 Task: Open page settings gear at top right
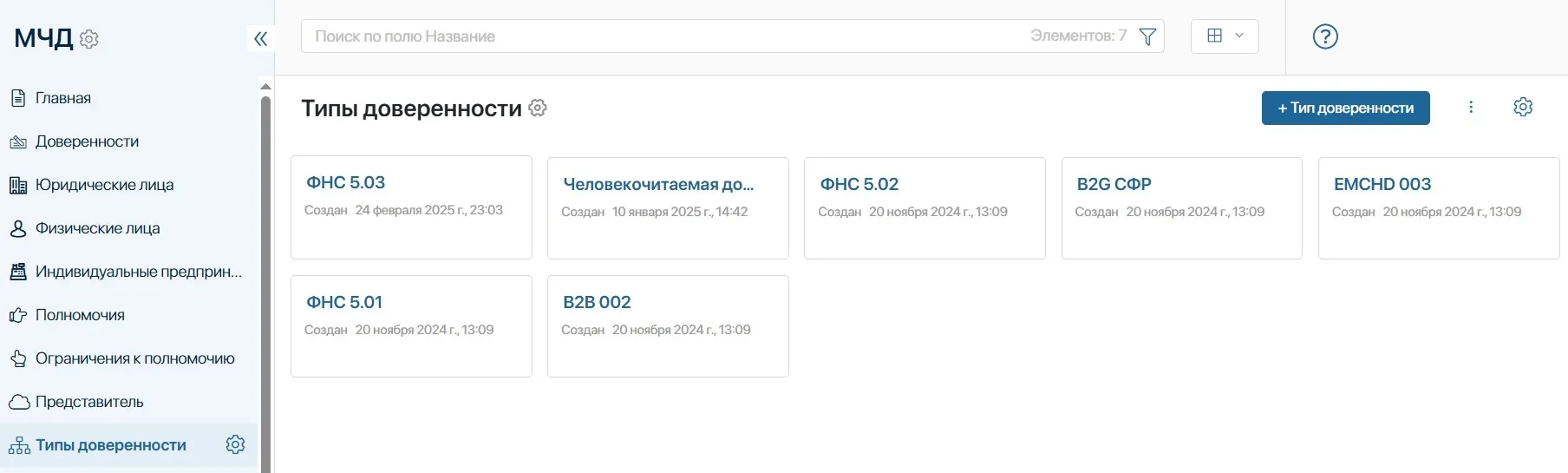pos(1523,107)
